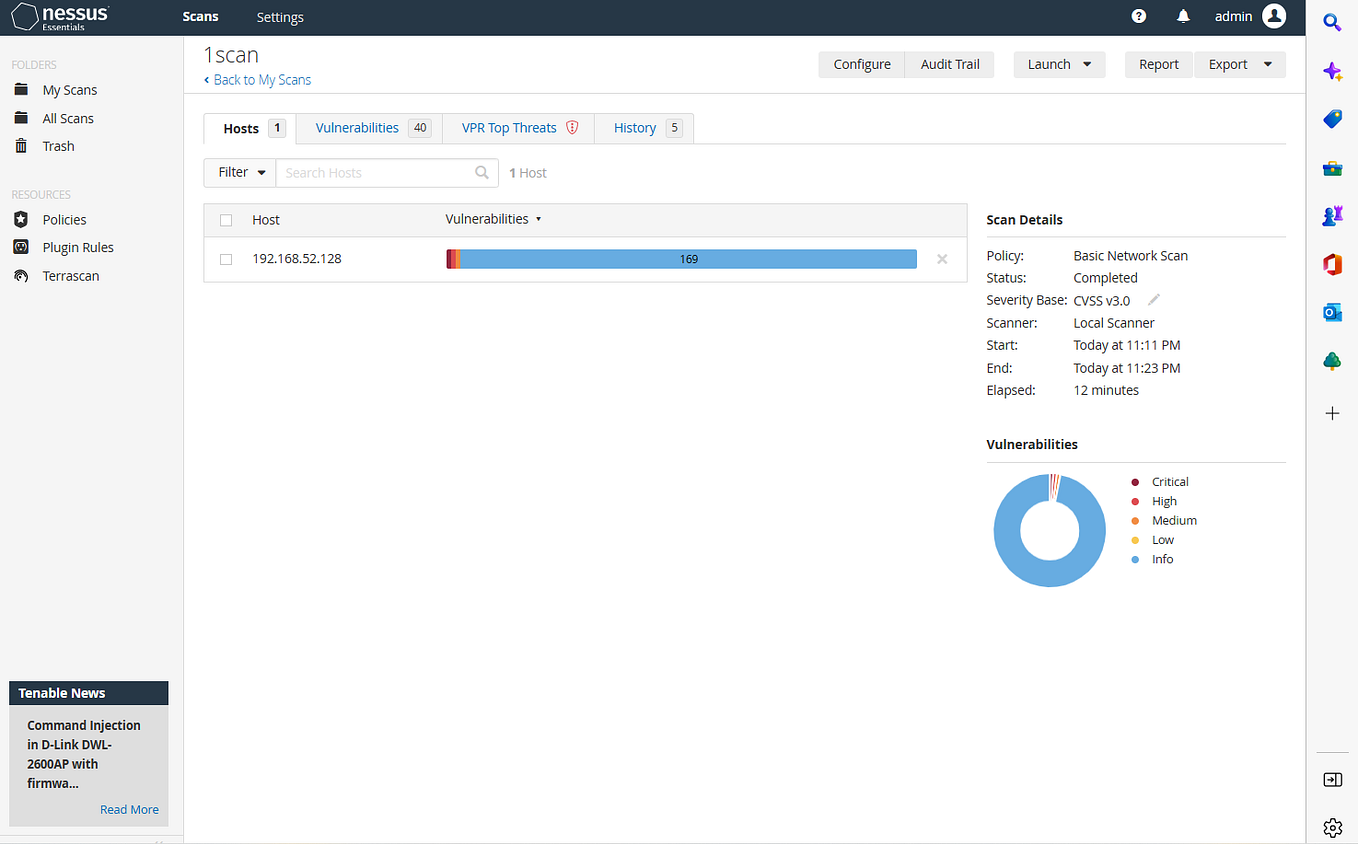
Task: Open the Export dropdown
Action: point(1240,64)
